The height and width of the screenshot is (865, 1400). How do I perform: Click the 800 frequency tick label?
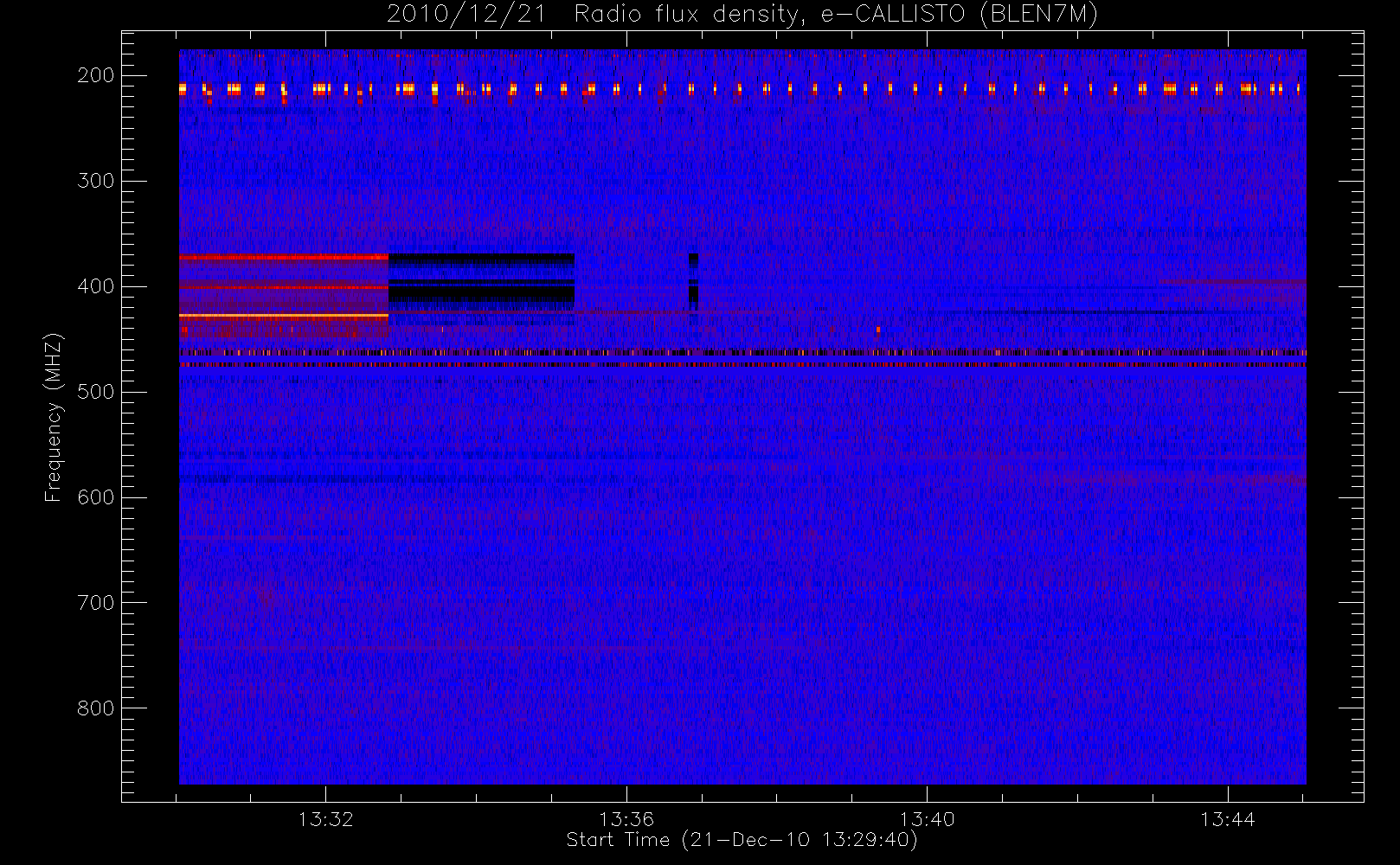tap(96, 708)
